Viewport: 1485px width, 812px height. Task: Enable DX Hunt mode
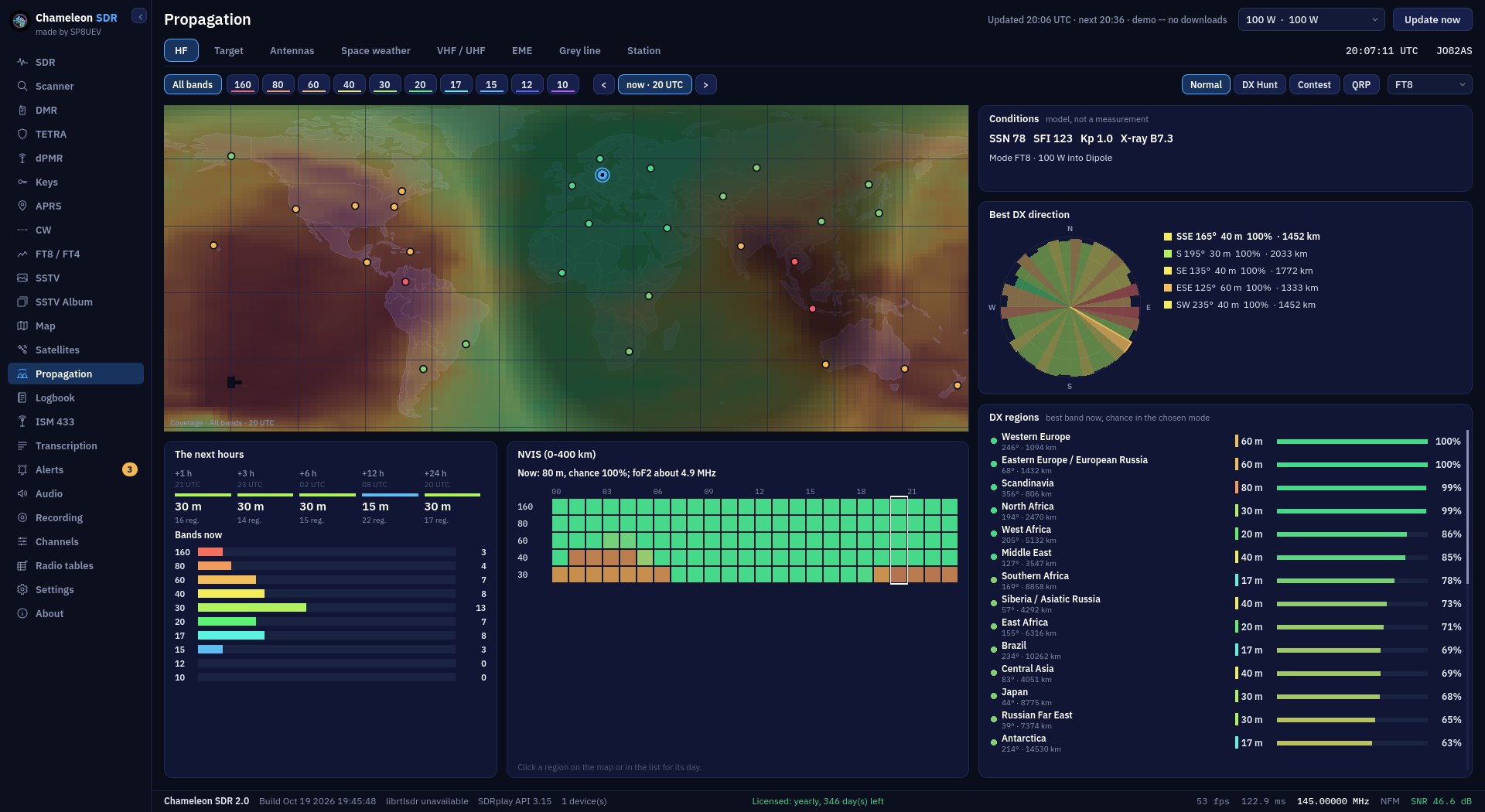[x=1259, y=84]
